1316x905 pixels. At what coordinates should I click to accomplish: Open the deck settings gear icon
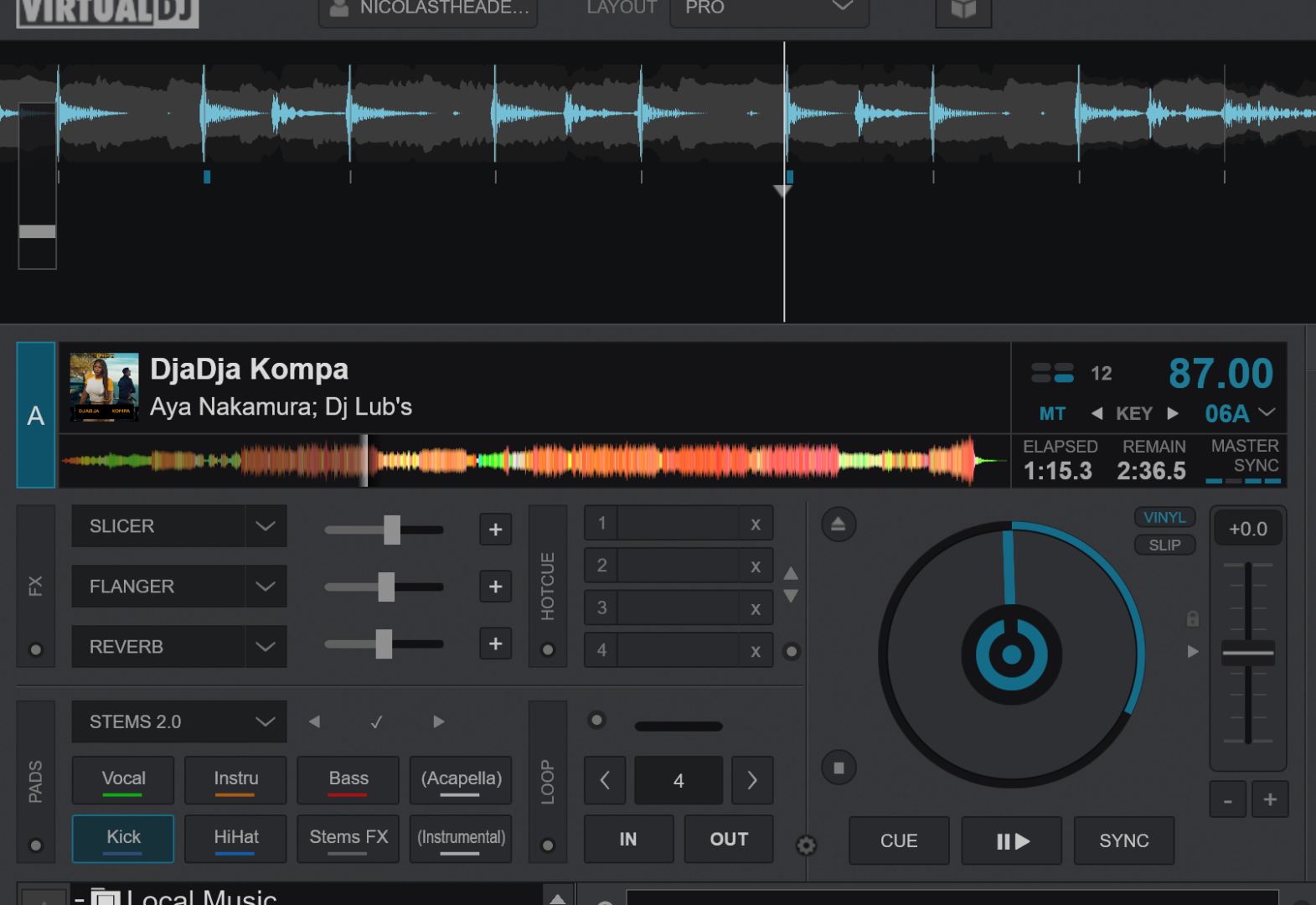pos(806,846)
